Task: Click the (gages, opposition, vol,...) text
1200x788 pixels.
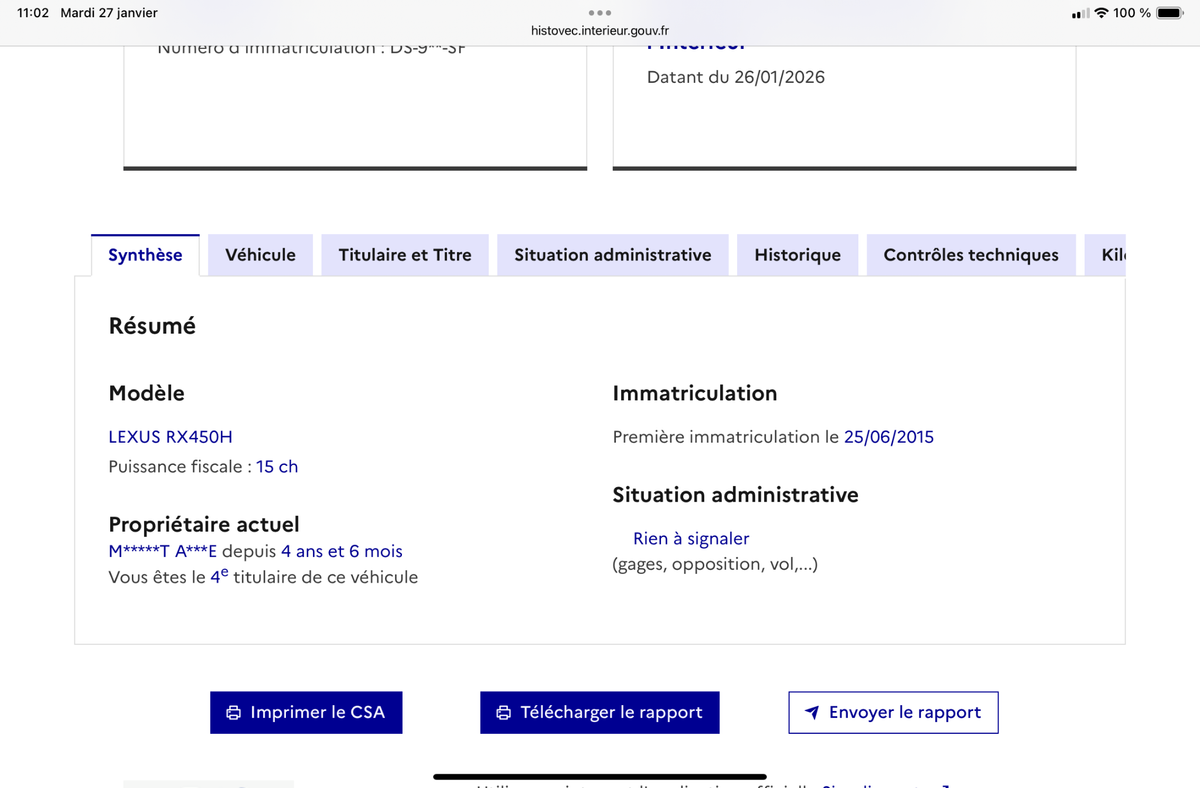Action: pyautogui.click(x=715, y=565)
